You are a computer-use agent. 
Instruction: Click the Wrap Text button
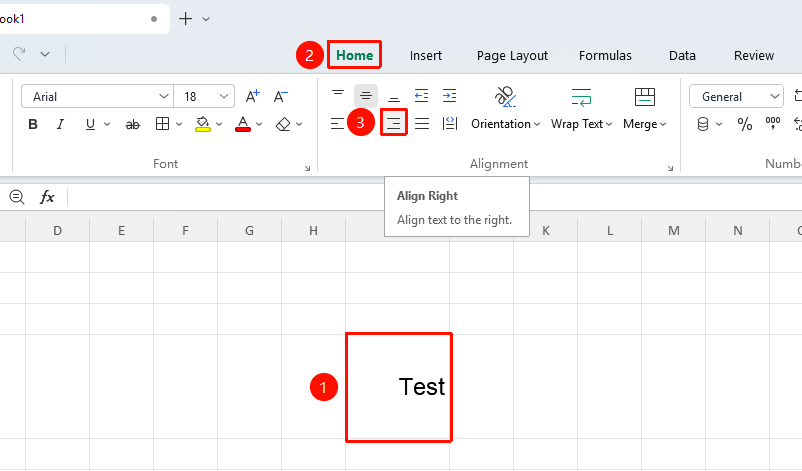pos(581,109)
